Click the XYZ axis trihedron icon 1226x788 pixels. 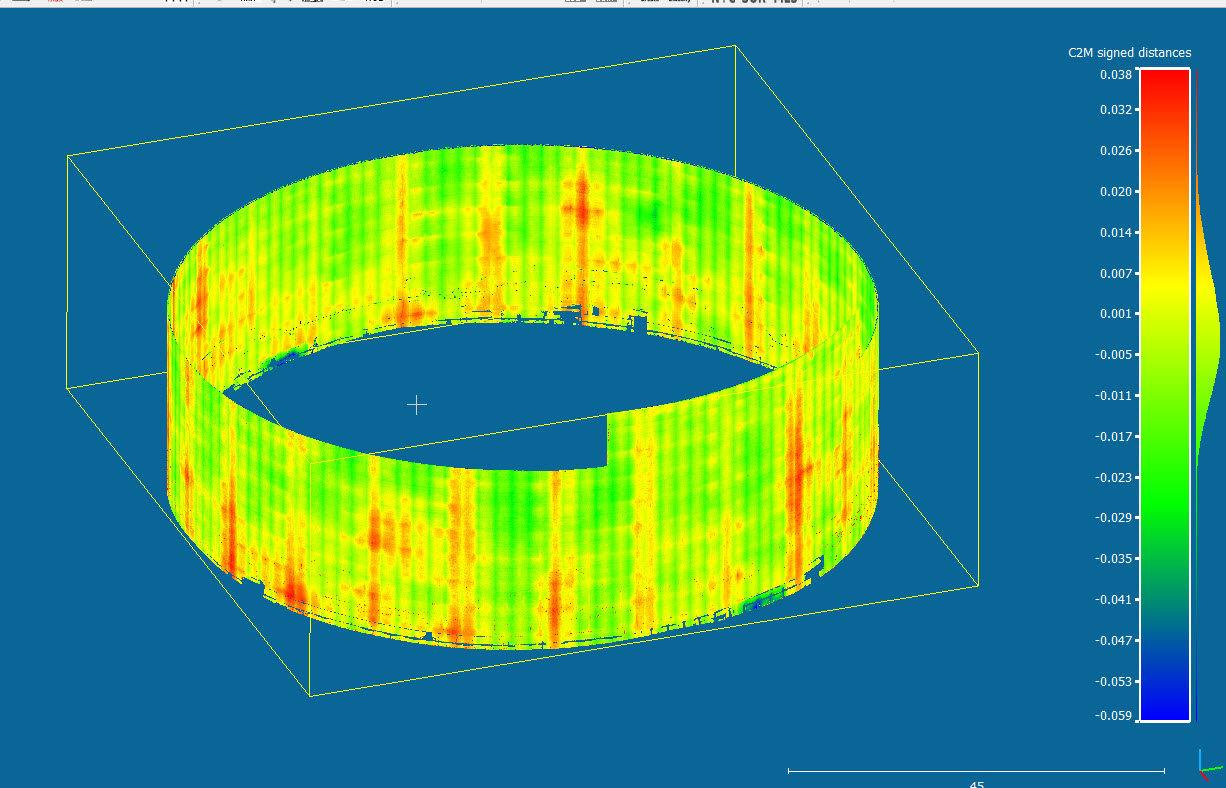[x=1209, y=765]
